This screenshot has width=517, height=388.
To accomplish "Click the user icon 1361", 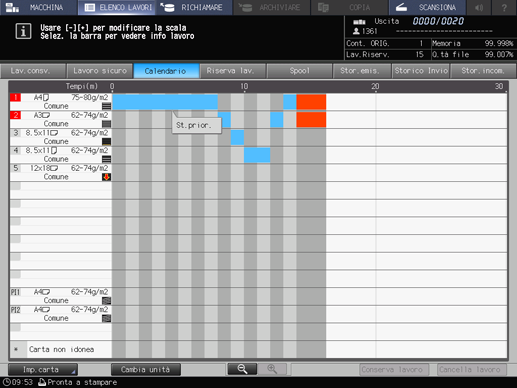I will pos(356,31).
